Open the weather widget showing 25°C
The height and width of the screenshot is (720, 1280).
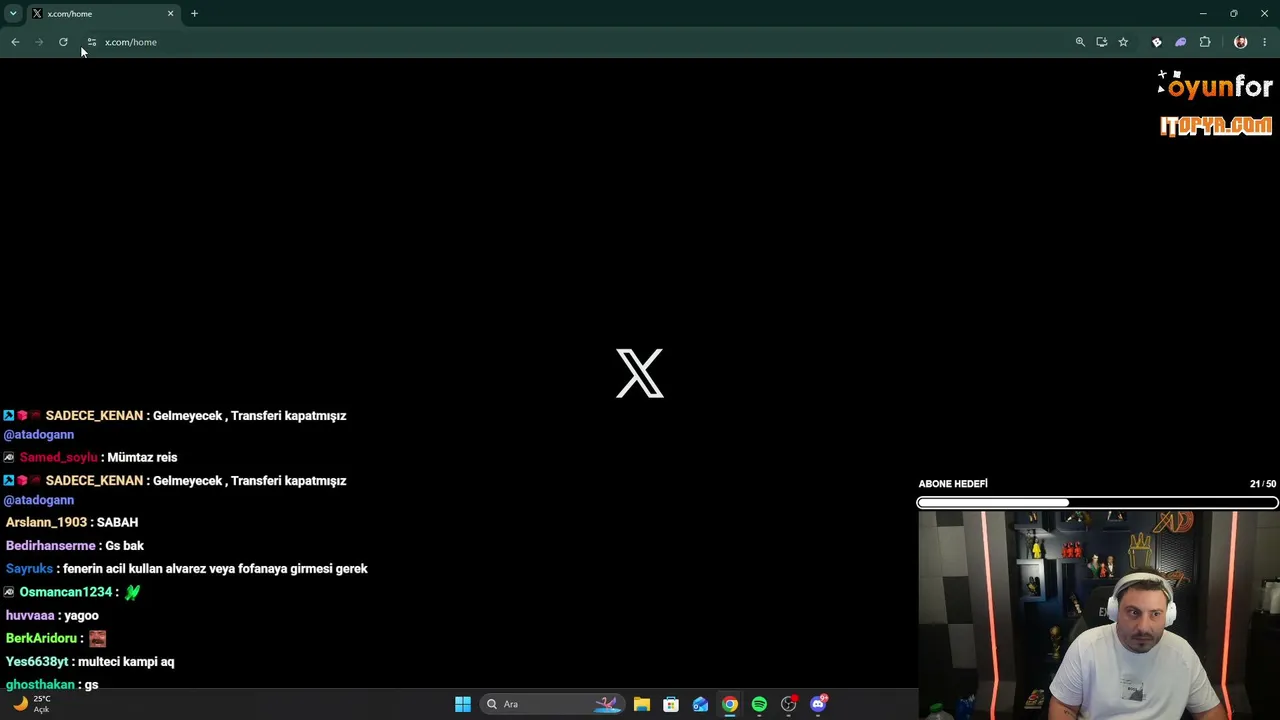pos(30,704)
